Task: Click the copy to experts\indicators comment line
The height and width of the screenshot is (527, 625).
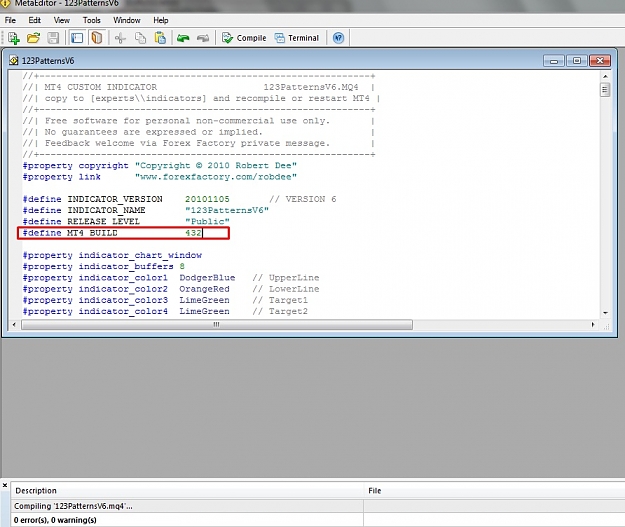Action: coord(201,98)
